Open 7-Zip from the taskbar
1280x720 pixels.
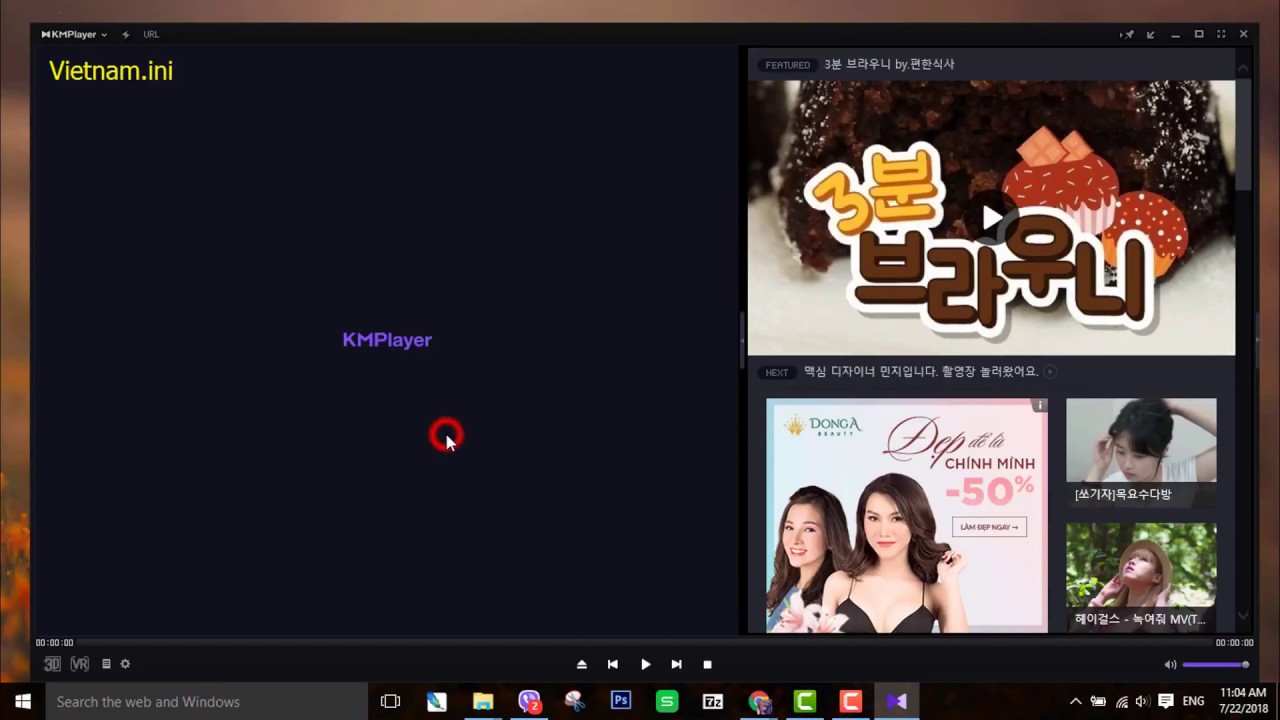(713, 701)
